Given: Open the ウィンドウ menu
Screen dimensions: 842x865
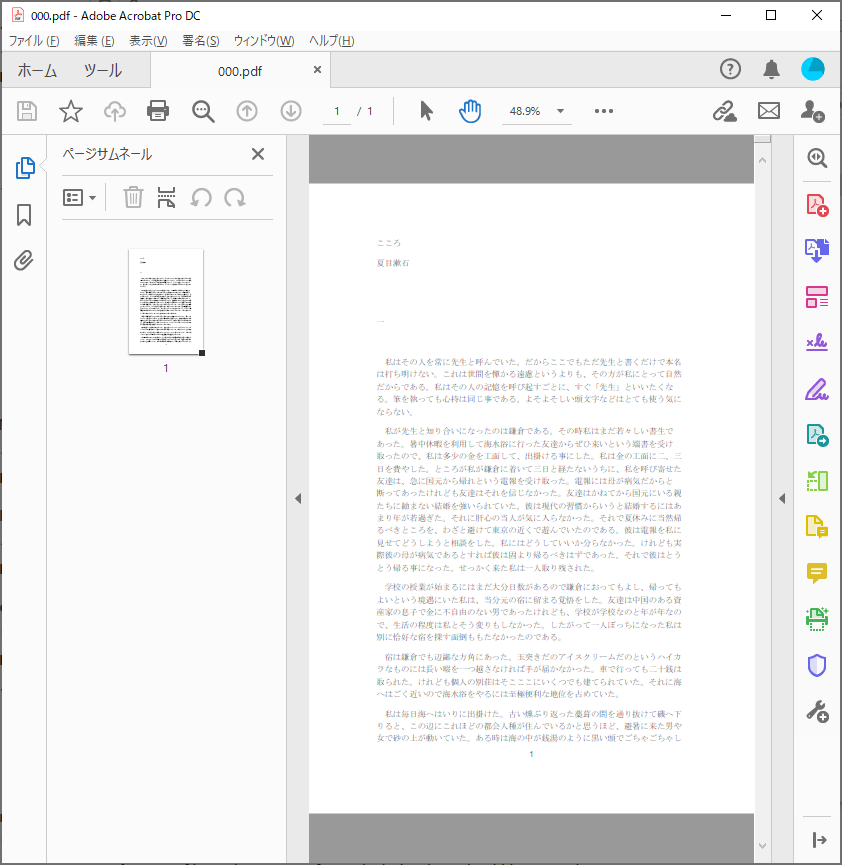Looking at the screenshot, I should point(264,41).
